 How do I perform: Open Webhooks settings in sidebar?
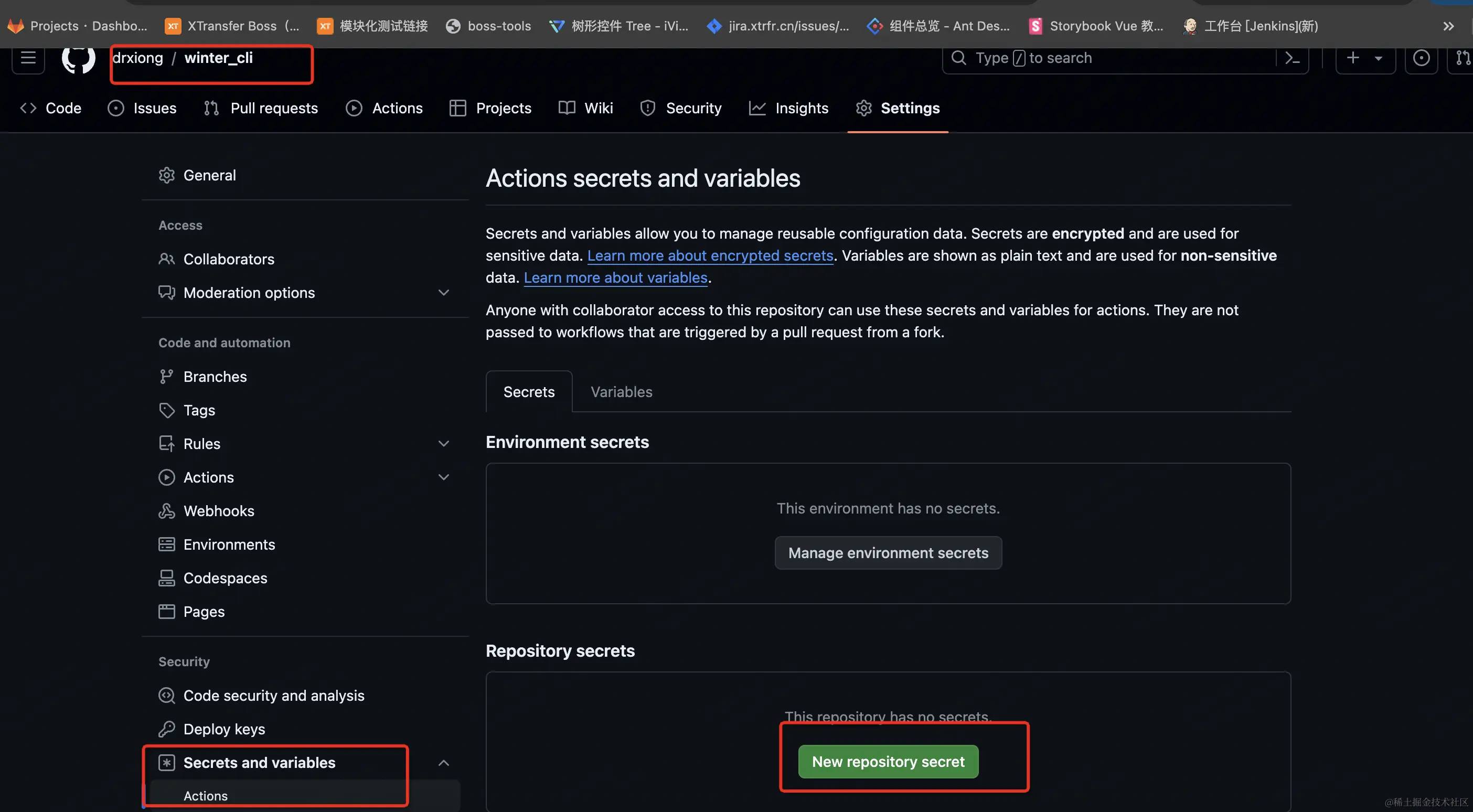(x=218, y=510)
